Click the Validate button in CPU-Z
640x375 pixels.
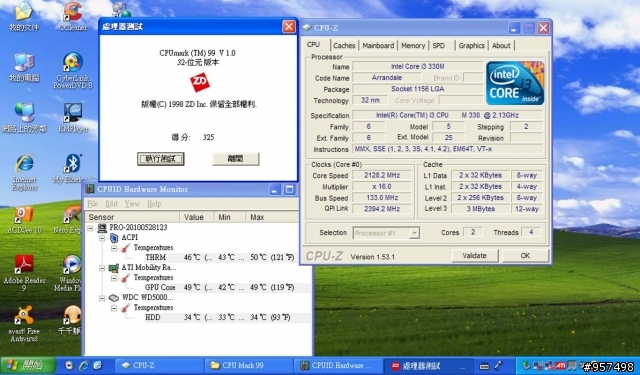[x=475, y=256]
